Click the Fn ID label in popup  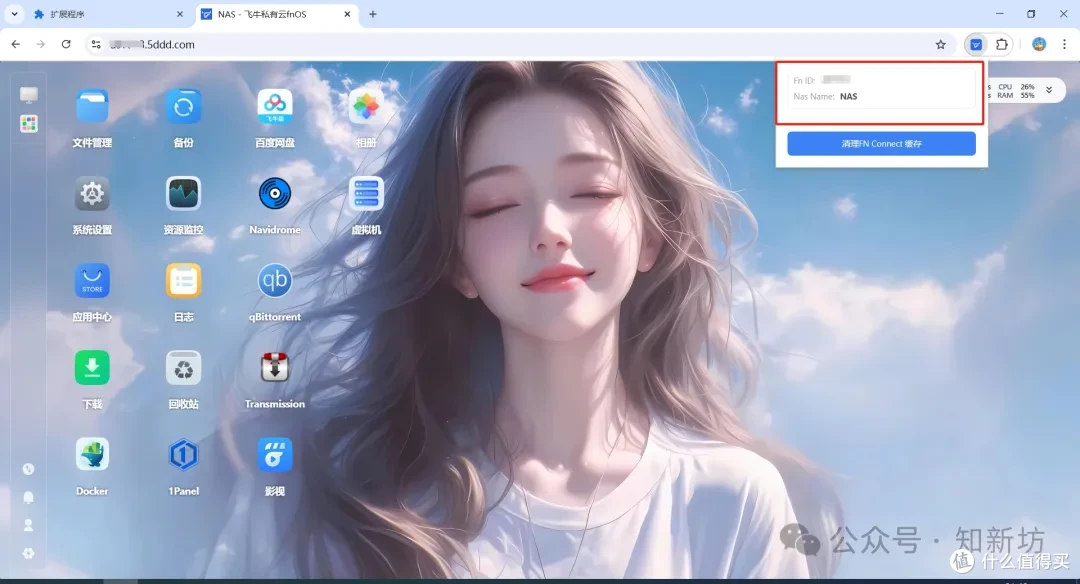pyautogui.click(x=804, y=81)
